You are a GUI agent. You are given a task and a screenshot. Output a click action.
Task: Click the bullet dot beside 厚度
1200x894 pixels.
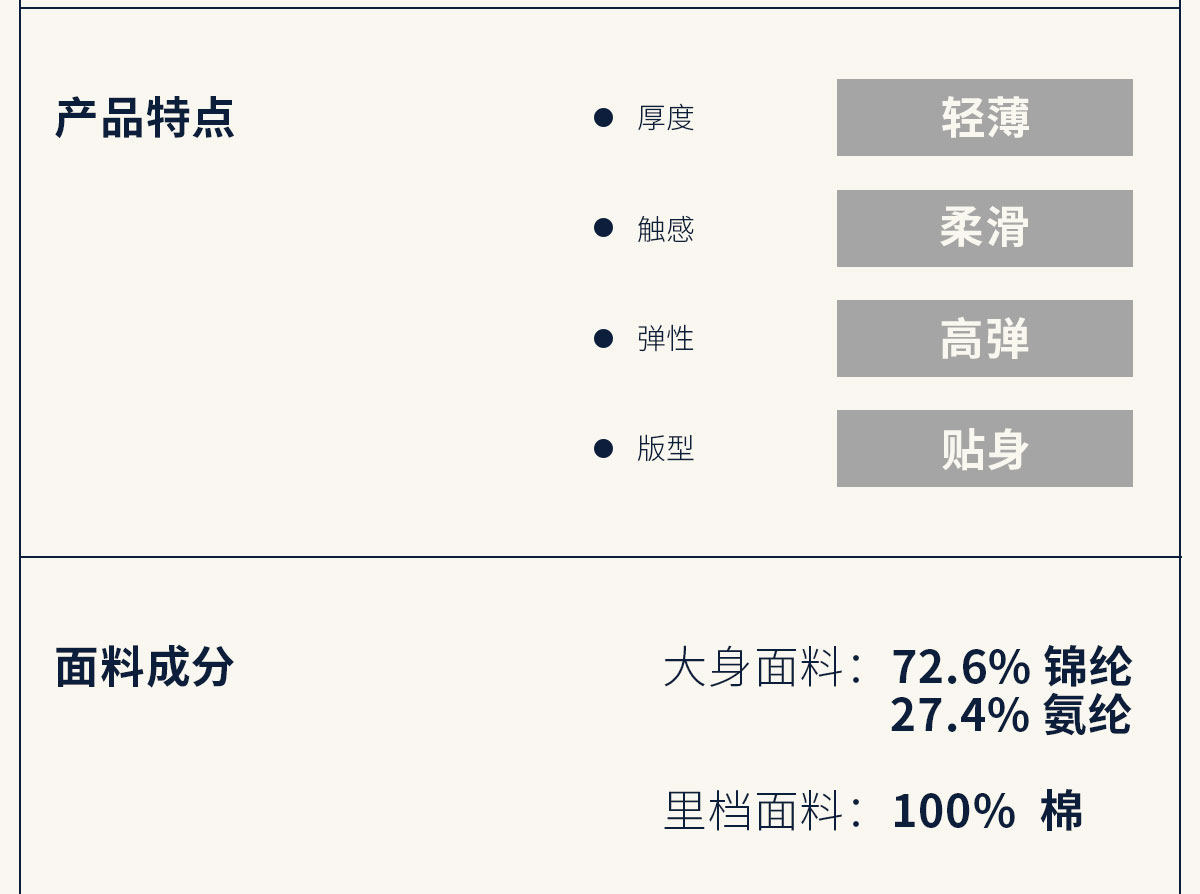pyautogui.click(x=603, y=118)
